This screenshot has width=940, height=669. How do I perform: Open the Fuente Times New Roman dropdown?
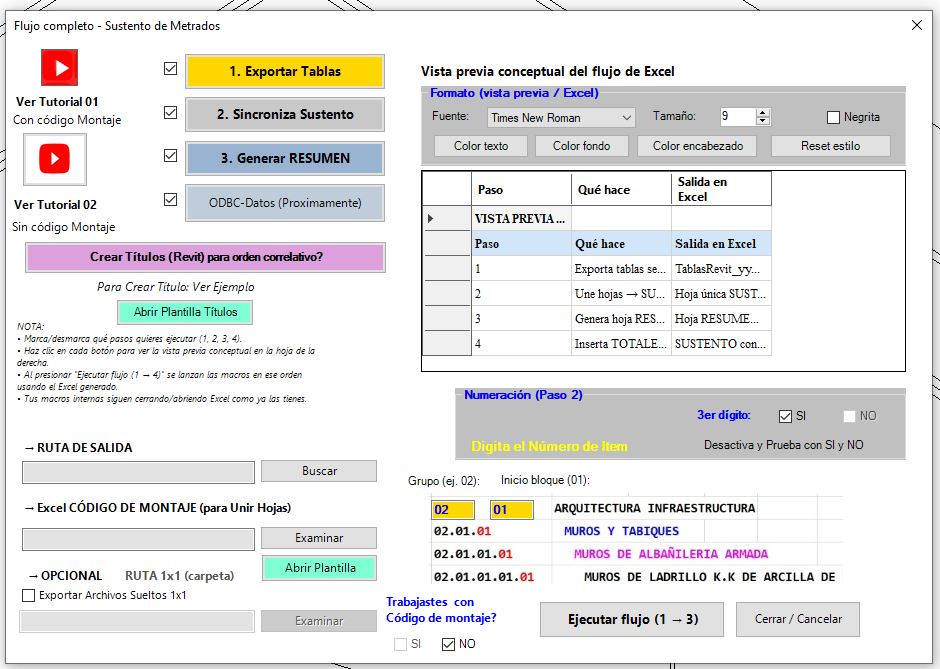tap(561, 117)
